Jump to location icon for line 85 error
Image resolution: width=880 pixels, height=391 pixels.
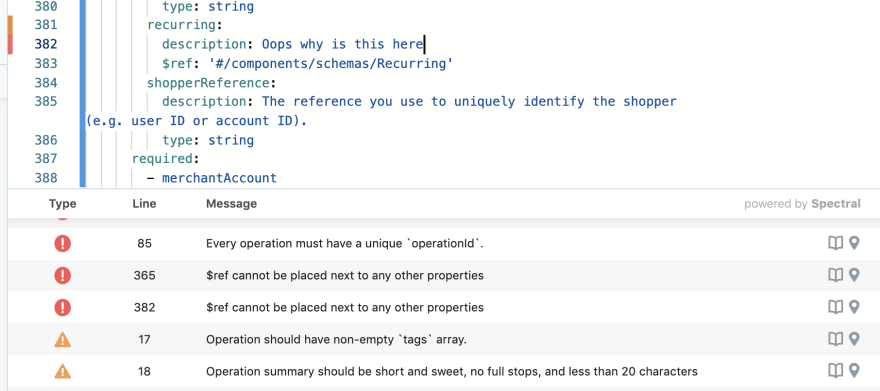coord(854,243)
